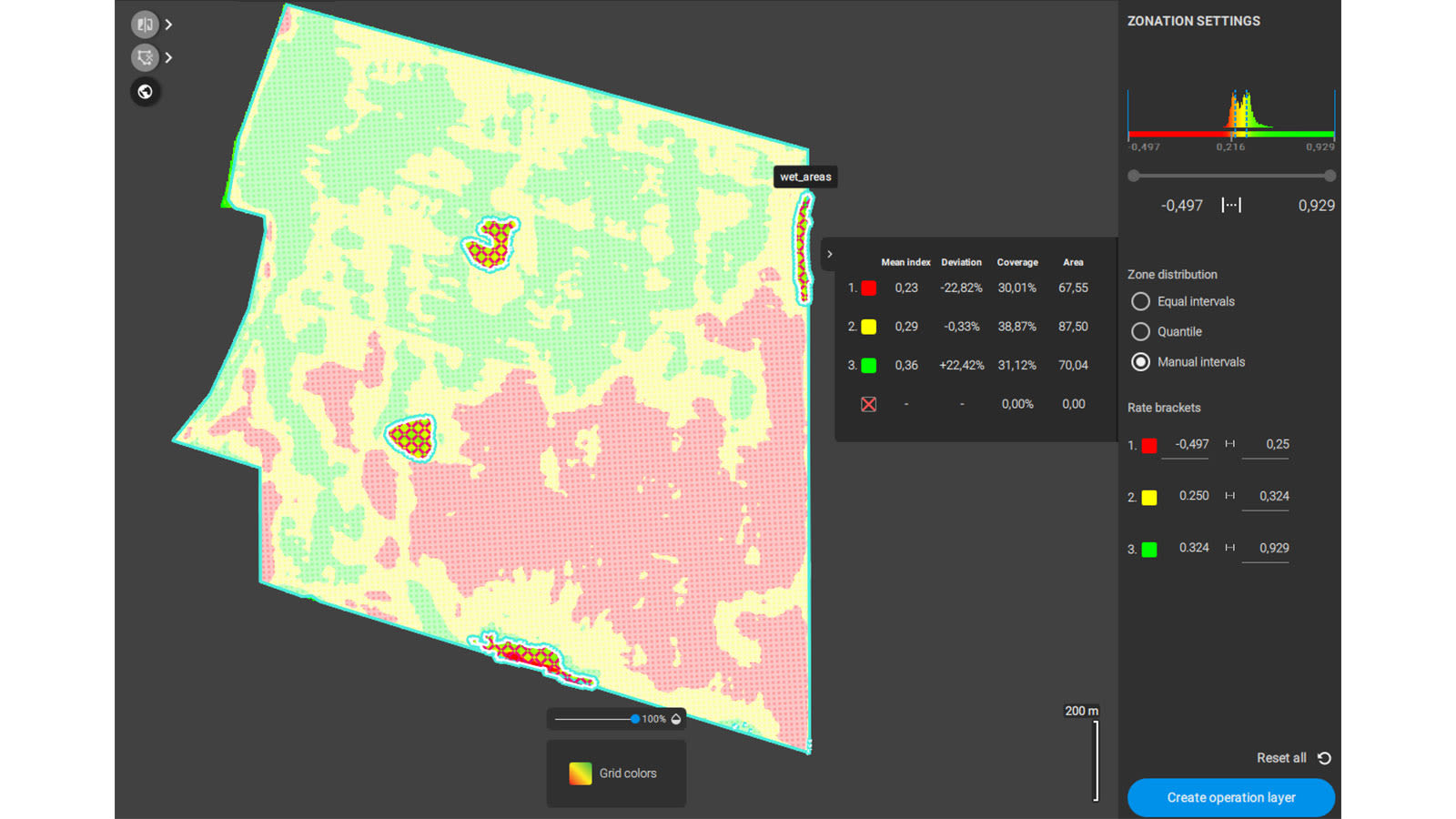The height and width of the screenshot is (819, 1456).
Task: Select the Quantile zone distribution
Action: coord(1140,331)
